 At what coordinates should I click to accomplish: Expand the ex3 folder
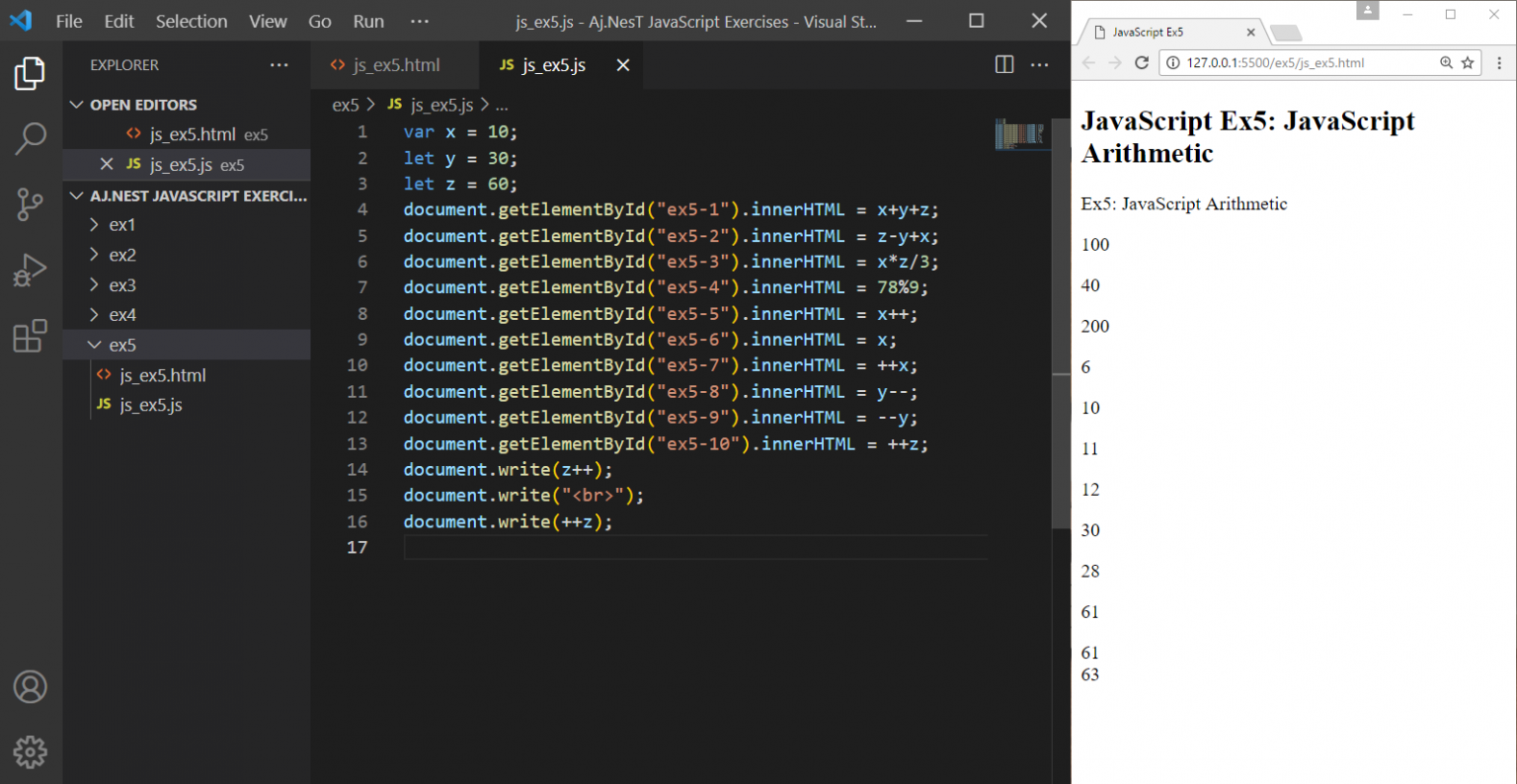(x=121, y=285)
